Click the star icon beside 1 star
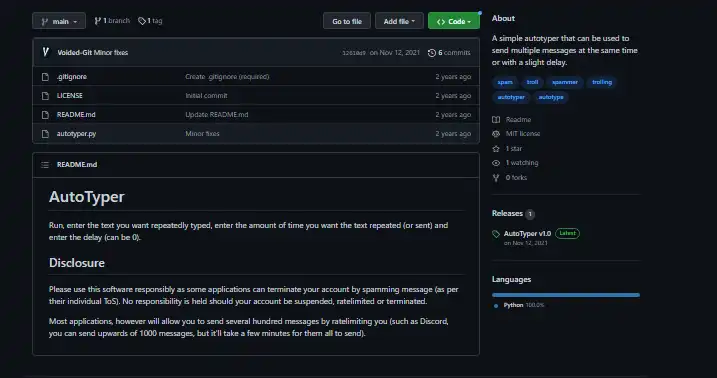Image resolution: width=717 pixels, height=378 pixels. click(x=496, y=149)
